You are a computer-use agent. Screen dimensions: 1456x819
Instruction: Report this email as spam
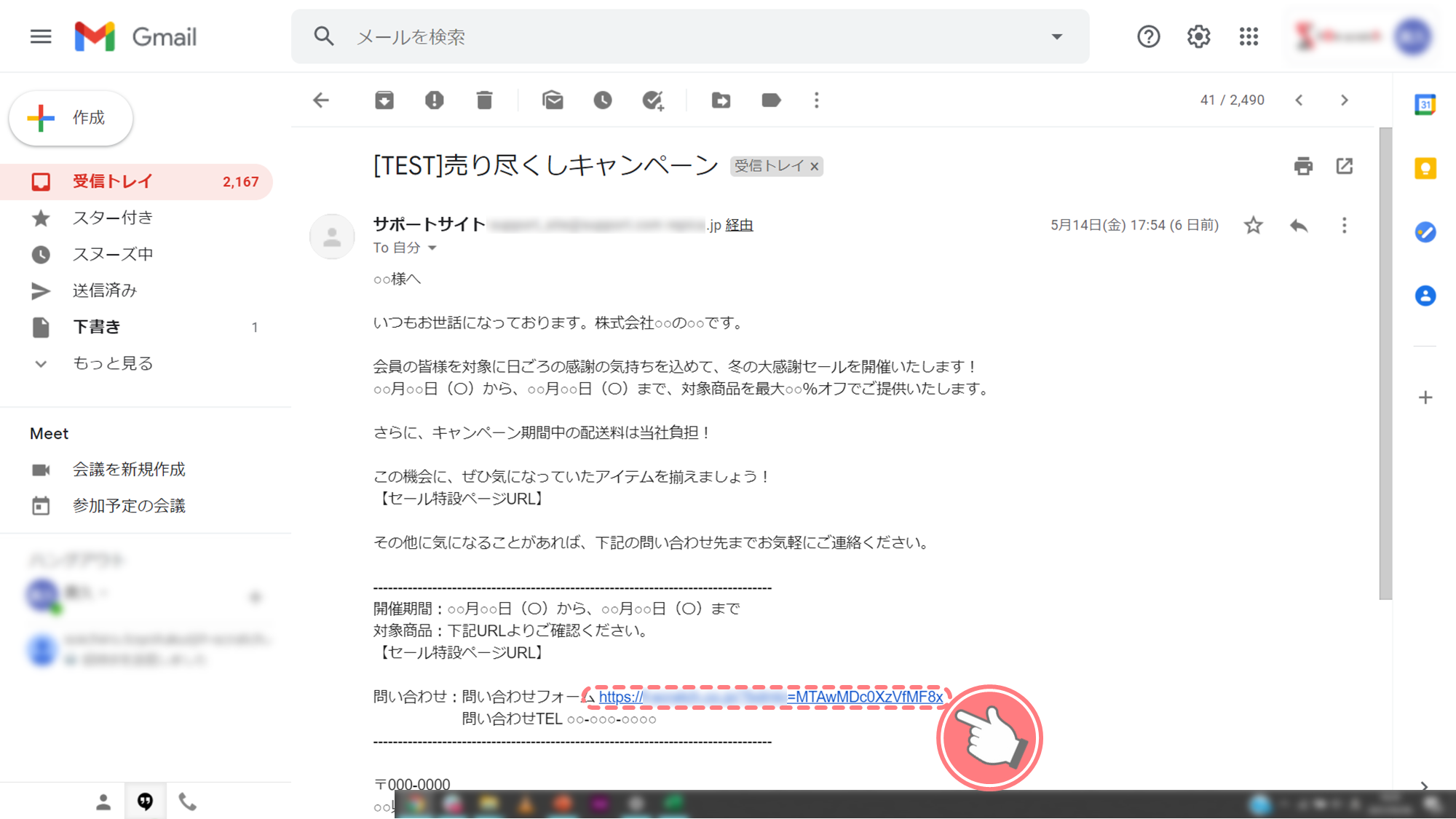pos(435,100)
